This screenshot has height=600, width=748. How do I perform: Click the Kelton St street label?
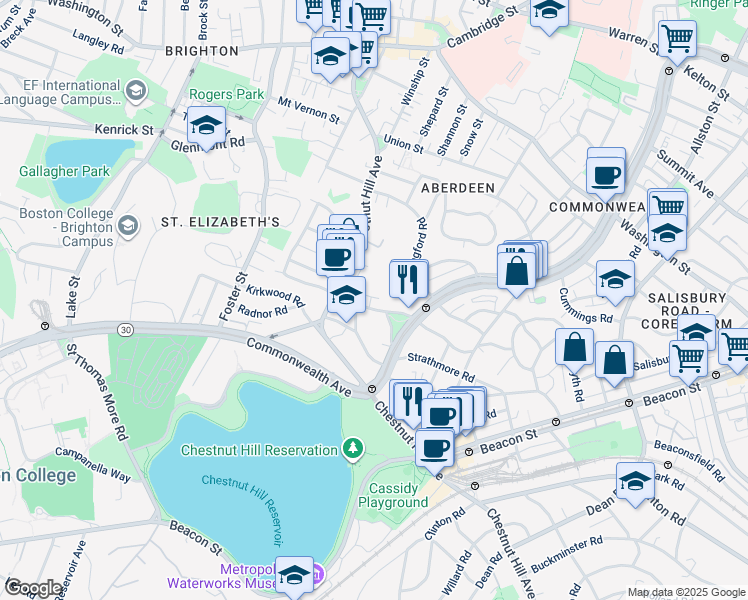coord(706,83)
